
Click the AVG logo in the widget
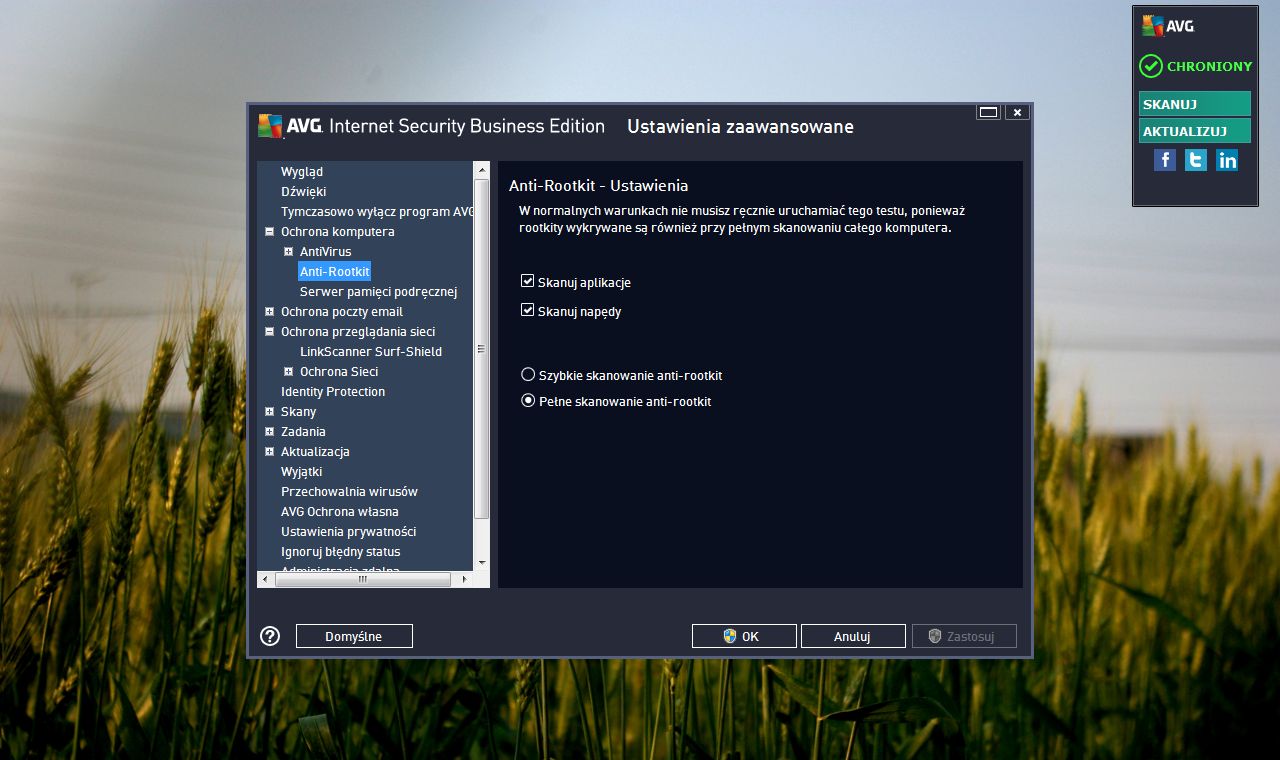click(x=1169, y=26)
